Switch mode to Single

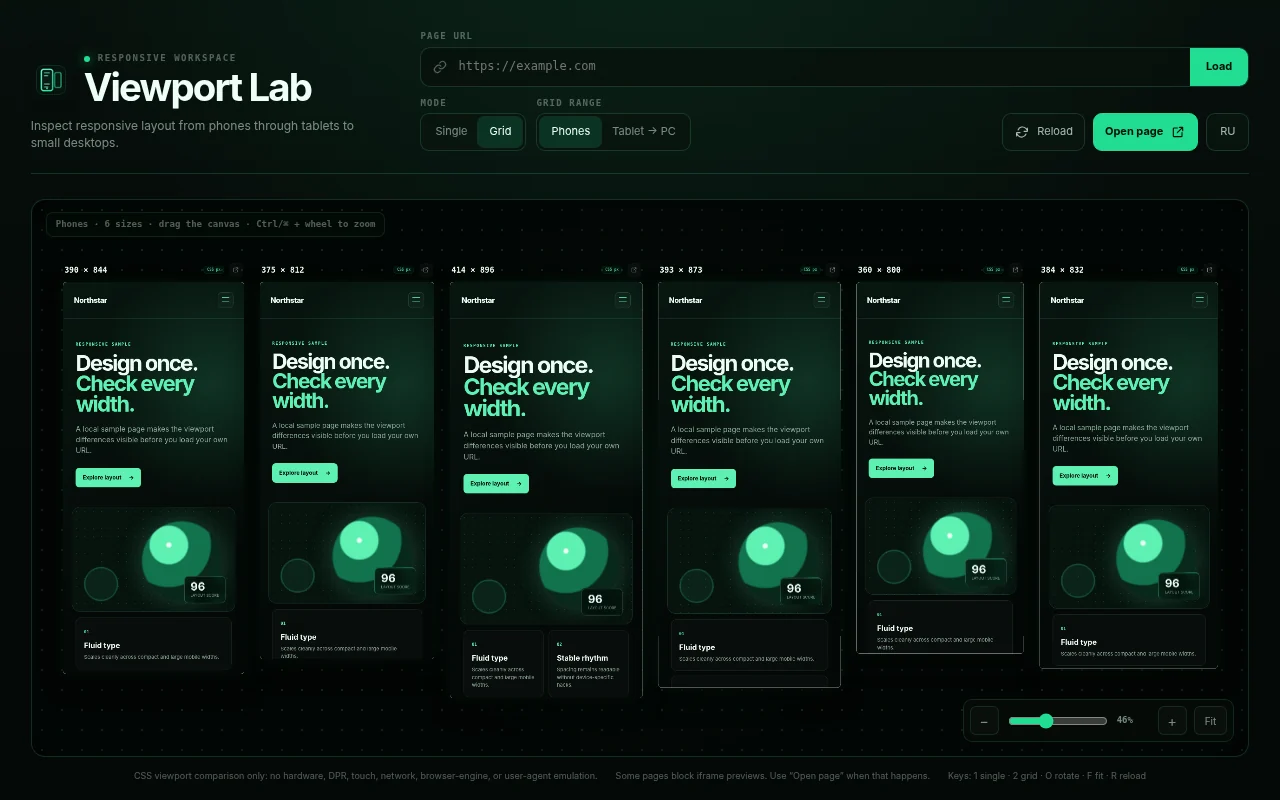tap(451, 131)
